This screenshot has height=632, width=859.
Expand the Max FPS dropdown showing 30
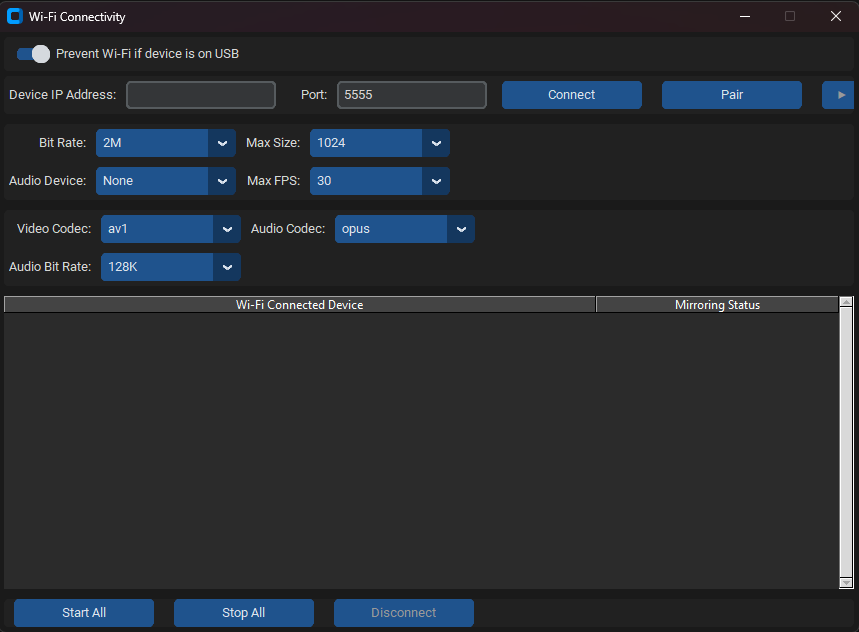(x=380, y=181)
